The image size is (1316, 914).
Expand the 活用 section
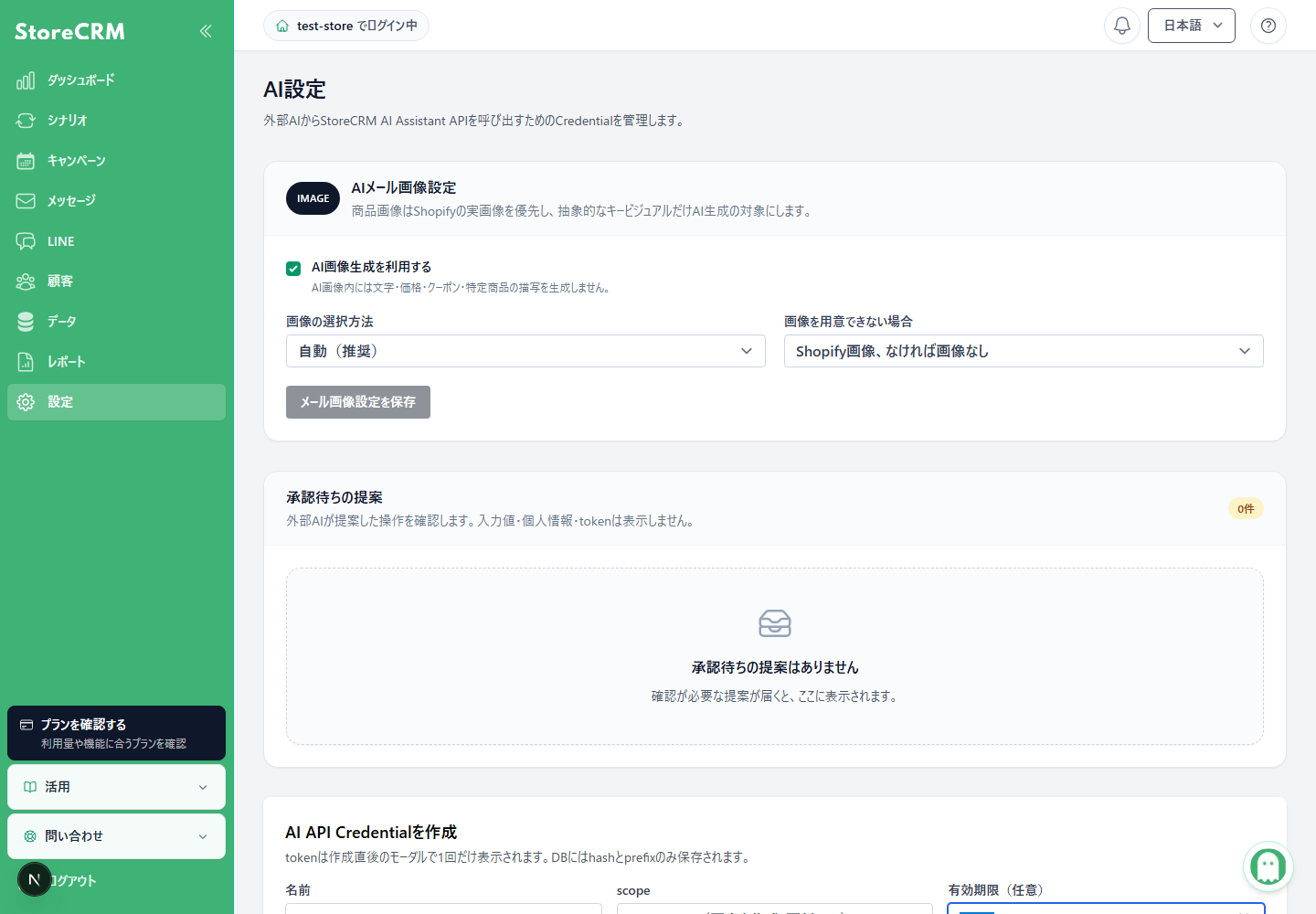tap(116, 787)
